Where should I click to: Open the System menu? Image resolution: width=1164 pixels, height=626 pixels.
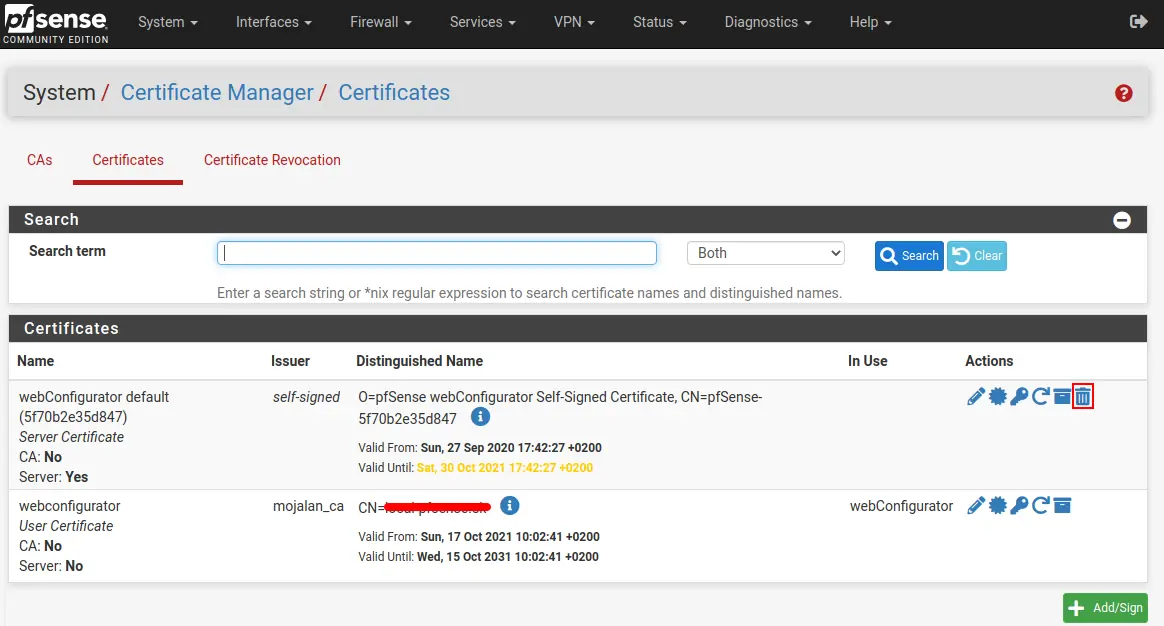[168, 22]
